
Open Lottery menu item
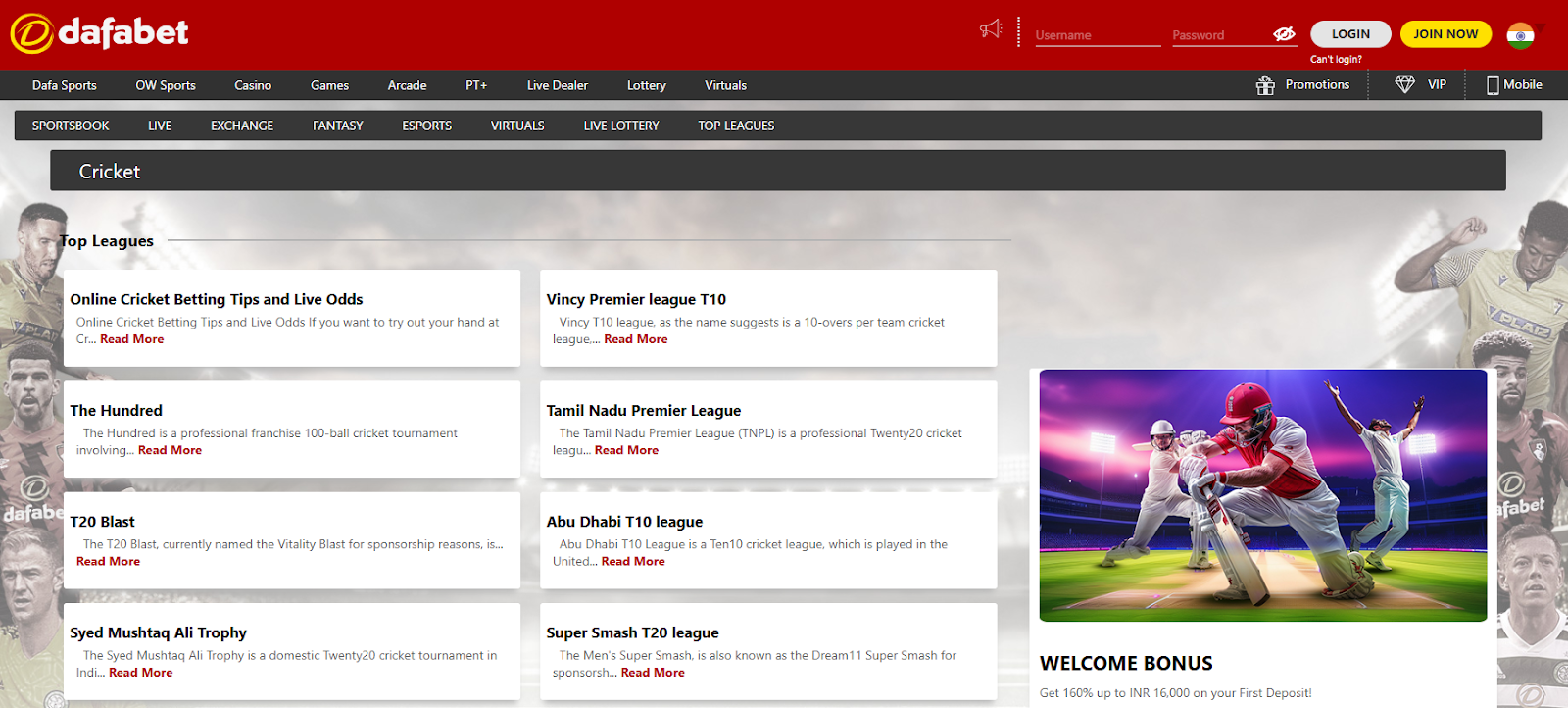[647, 85]
